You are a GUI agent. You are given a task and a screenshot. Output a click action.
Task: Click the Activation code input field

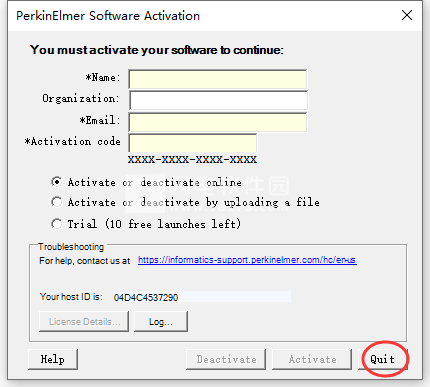[x=193, y=143]
